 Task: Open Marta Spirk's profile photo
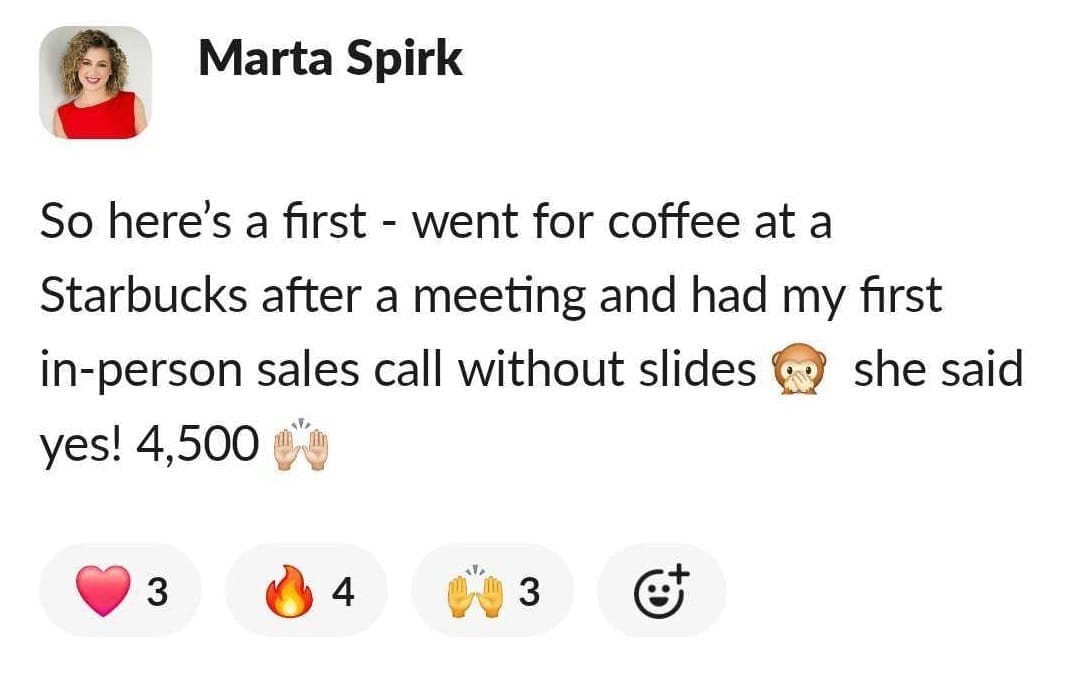click(x=95, y=82)
